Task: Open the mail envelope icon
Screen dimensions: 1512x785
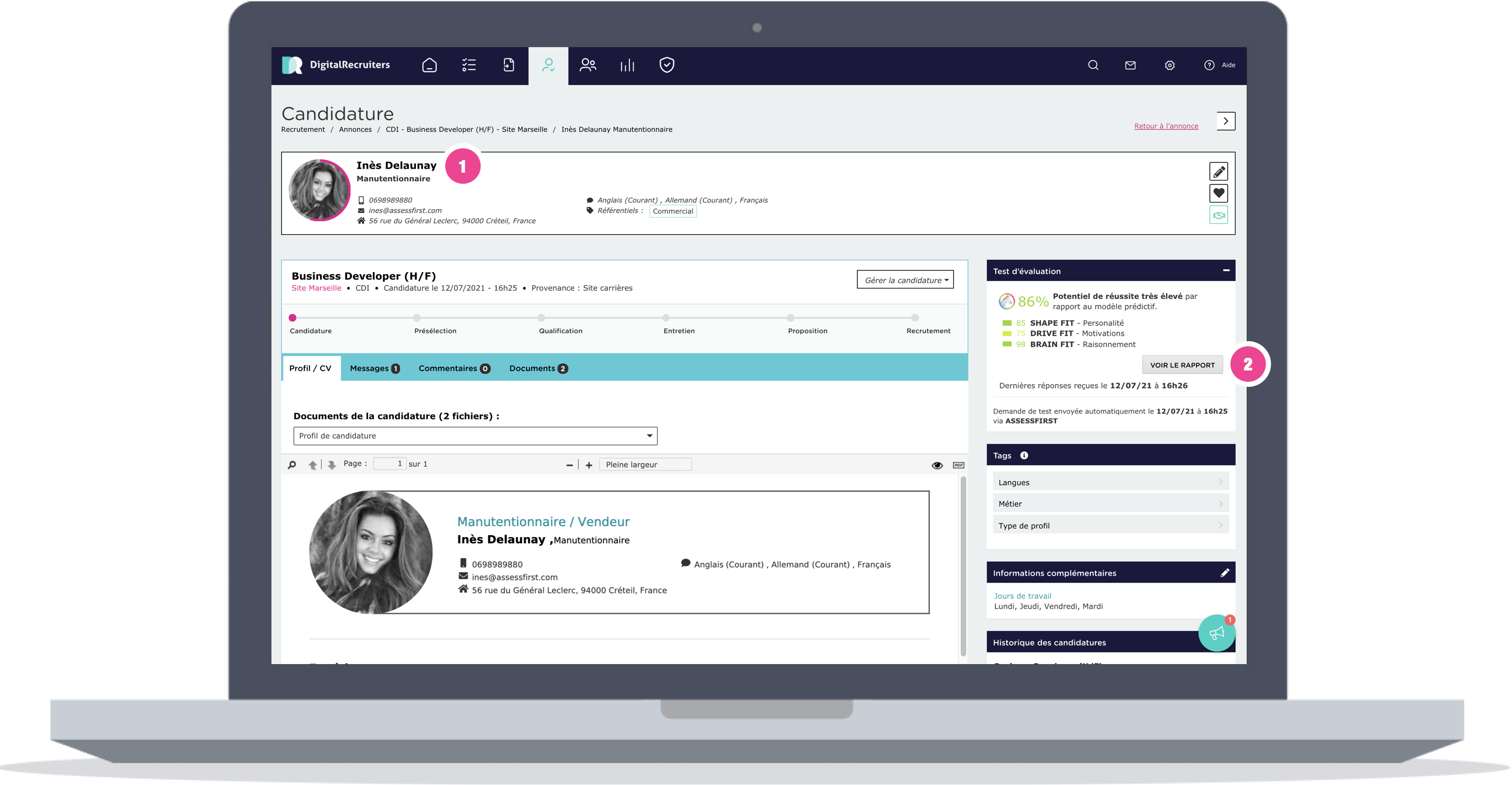Action: pos(1130,65)
